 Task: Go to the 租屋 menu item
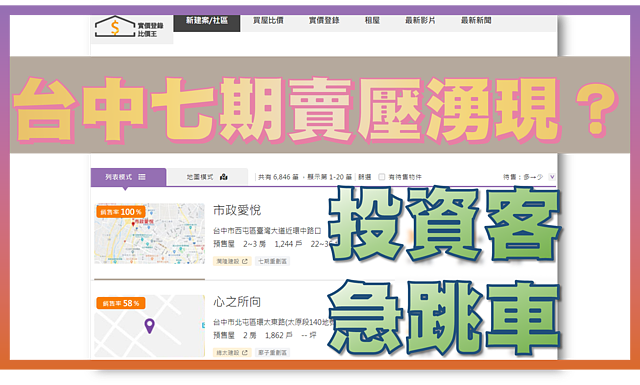tap(372, 20)
